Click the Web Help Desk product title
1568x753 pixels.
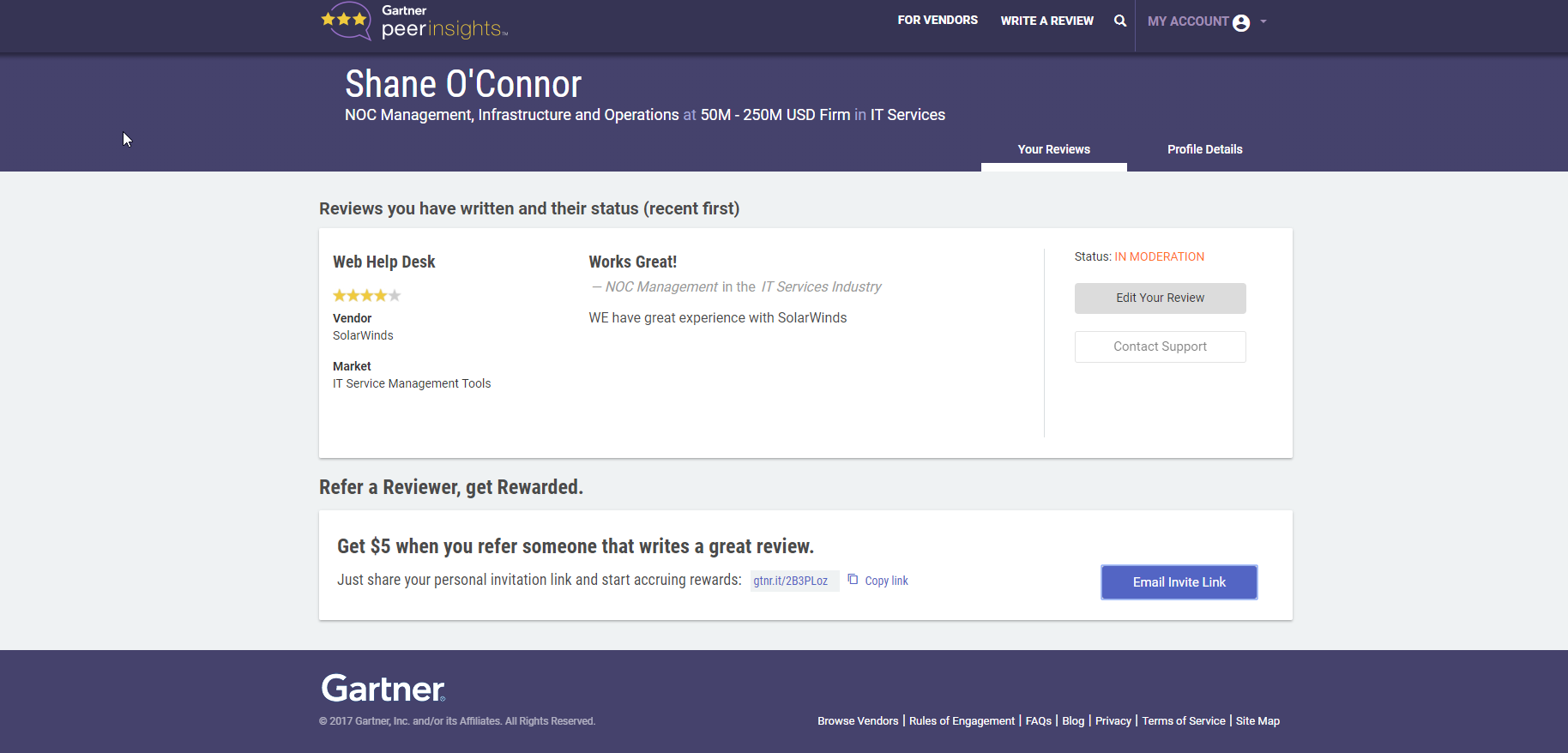(383, 262)
